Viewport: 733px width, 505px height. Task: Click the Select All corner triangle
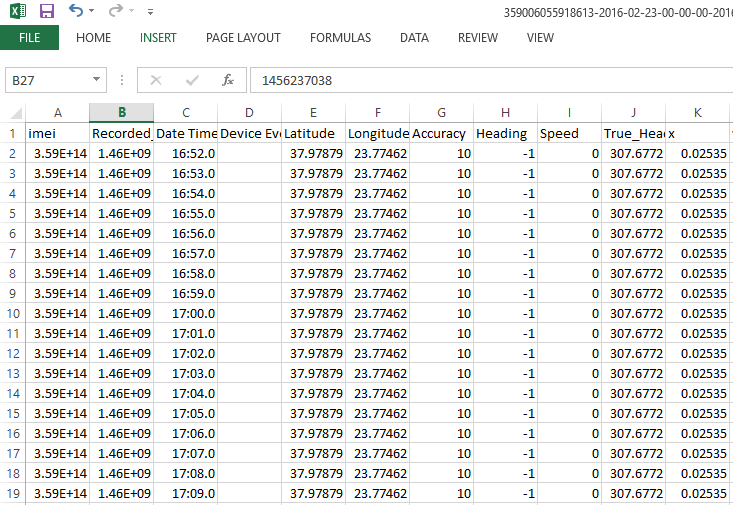16,113
